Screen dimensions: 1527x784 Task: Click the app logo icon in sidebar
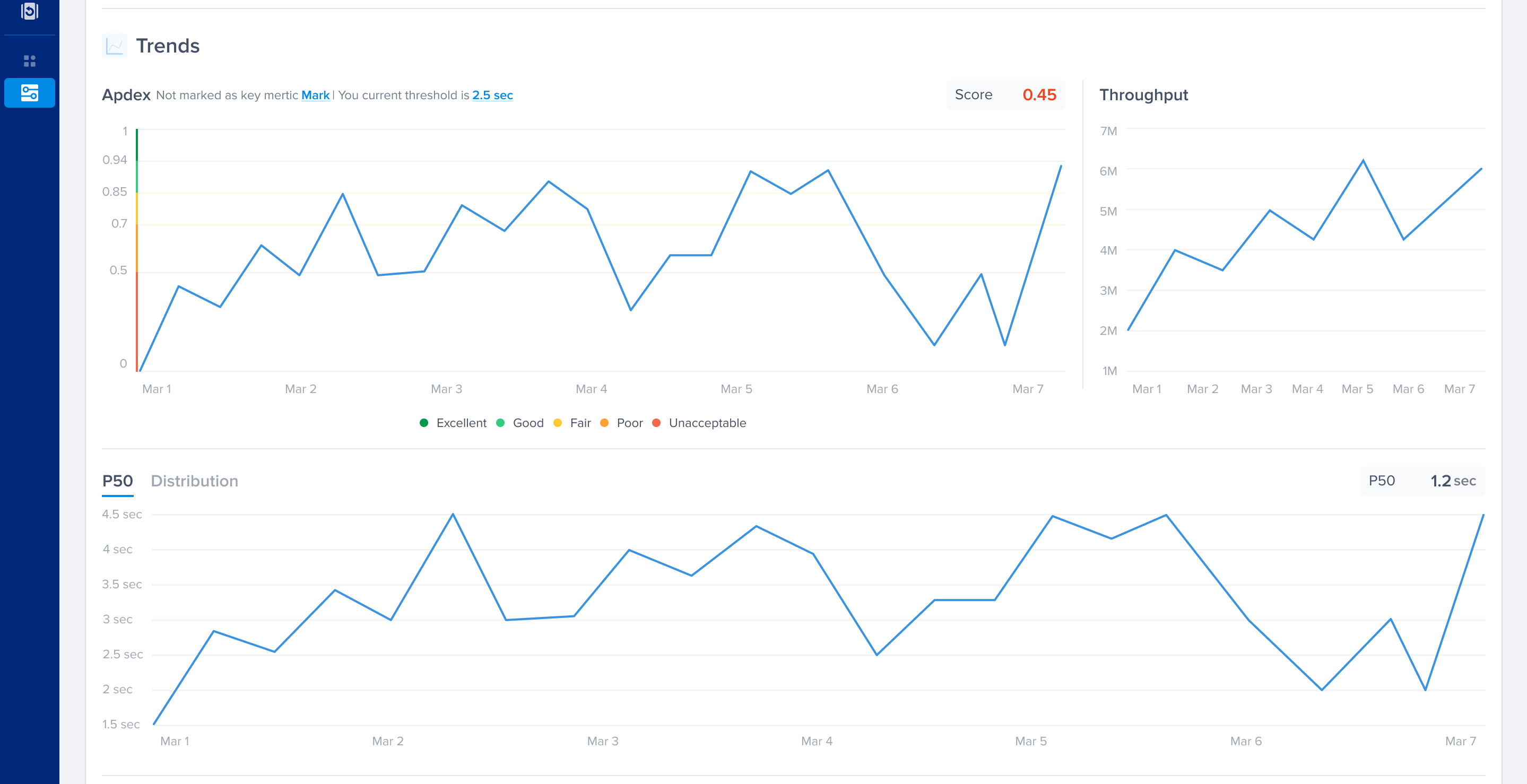pyautogui.click(x=29, y=11)
